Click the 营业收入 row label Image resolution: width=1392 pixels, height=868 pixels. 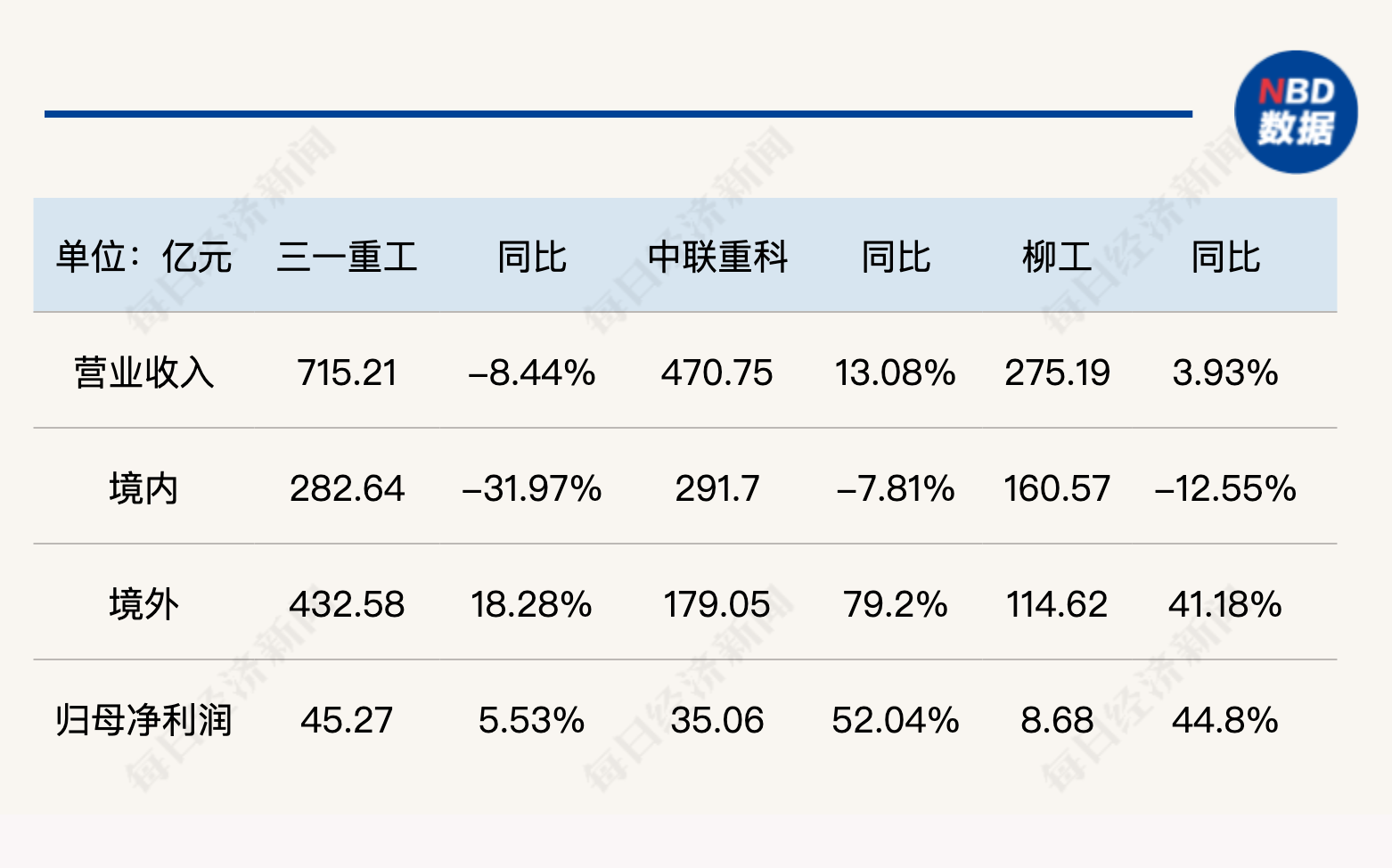[x=143, y=373]
